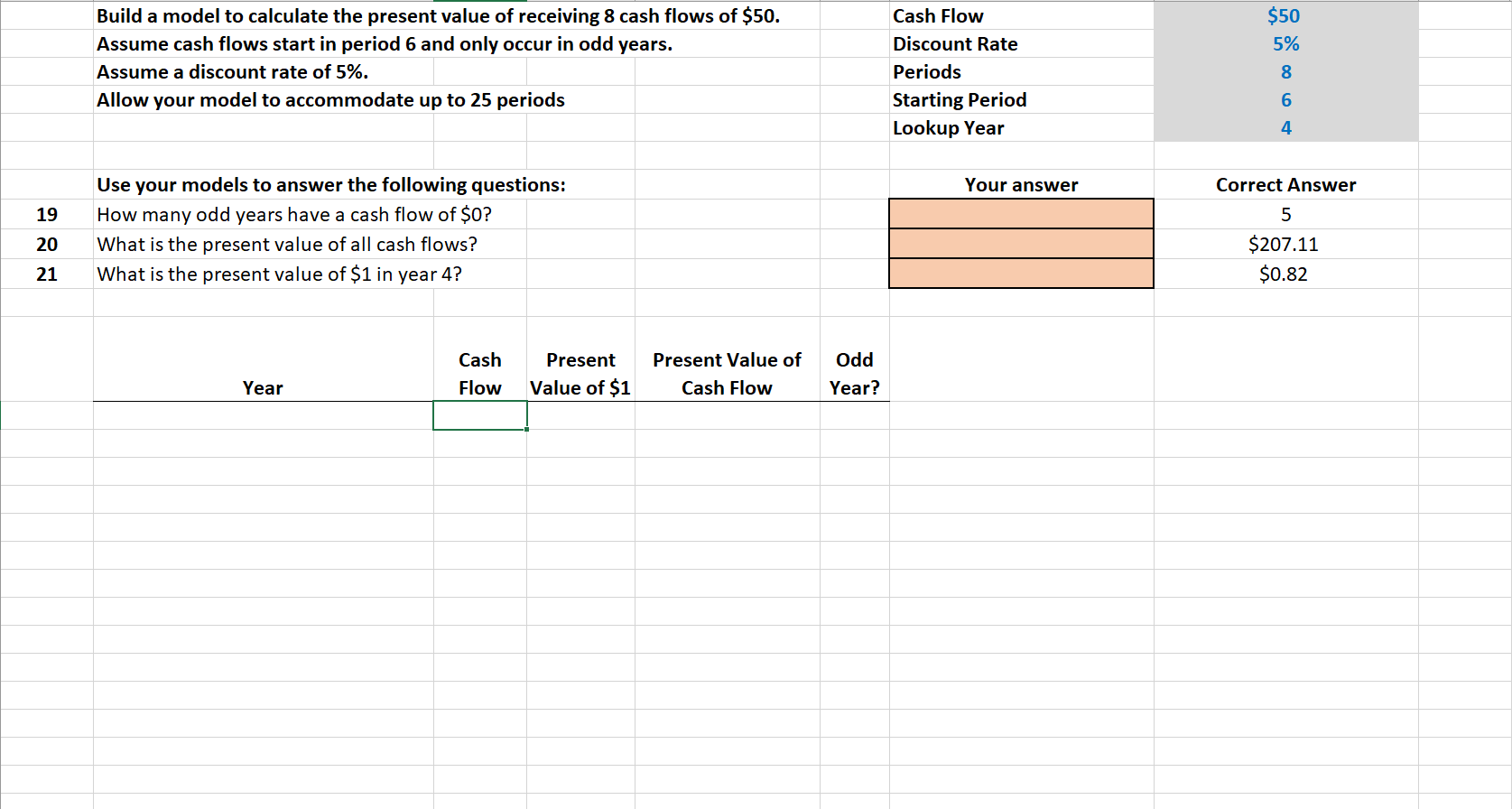Select first cell under Present Value of Cash Flow
This screenshot has height=809, width=1512.
tap(727, 415)
